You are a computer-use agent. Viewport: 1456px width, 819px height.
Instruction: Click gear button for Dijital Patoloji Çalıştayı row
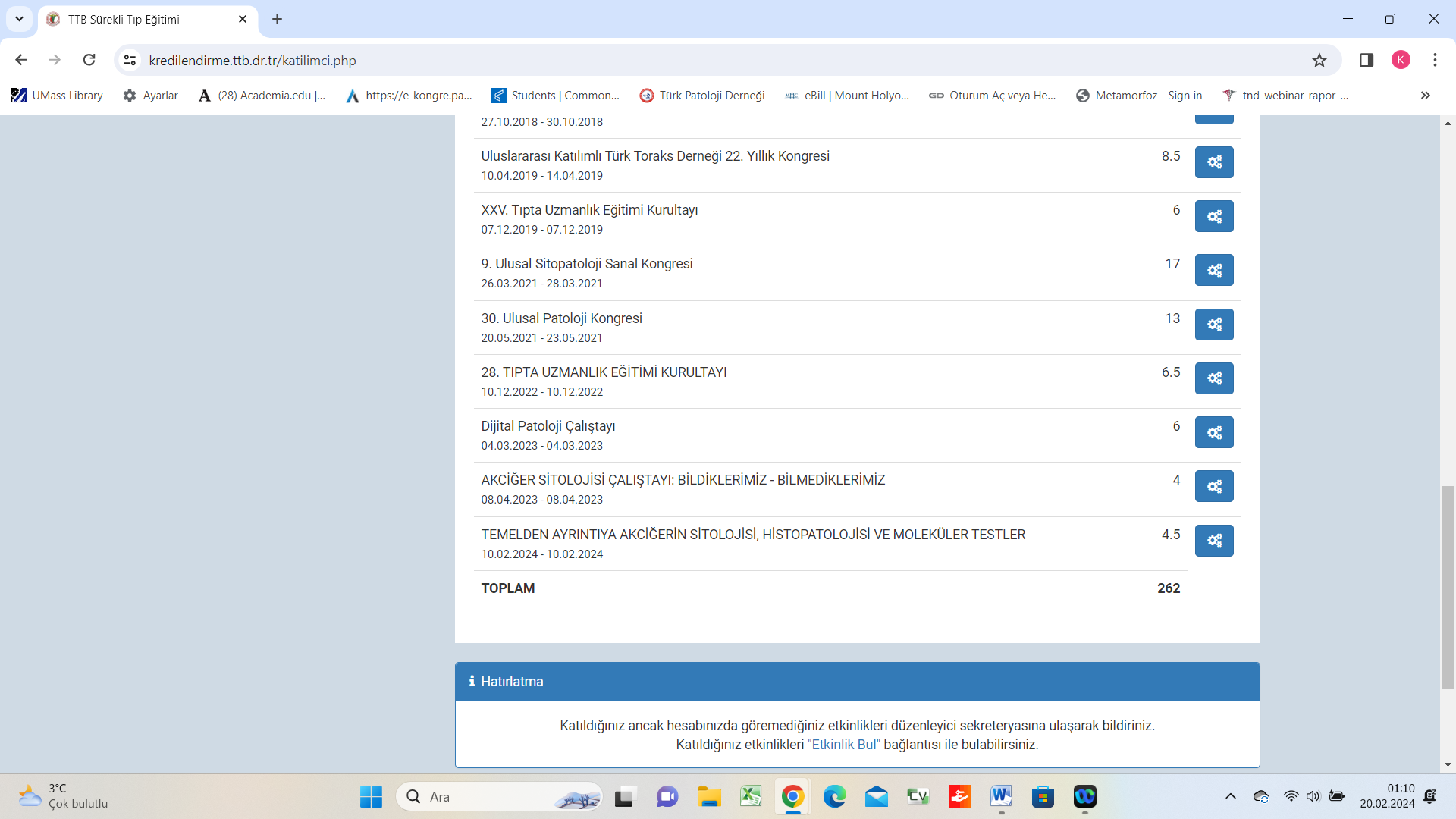[1214, 432]
